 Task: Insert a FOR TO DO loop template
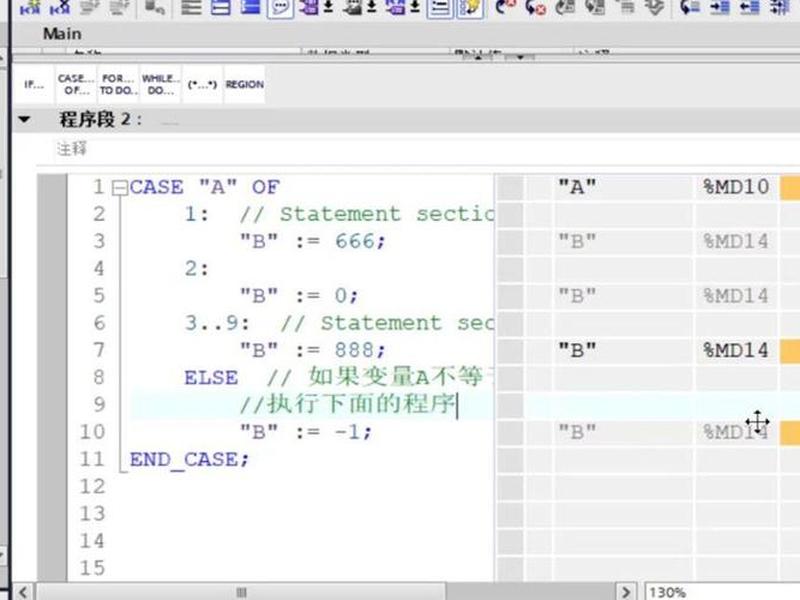pos(118,85)
